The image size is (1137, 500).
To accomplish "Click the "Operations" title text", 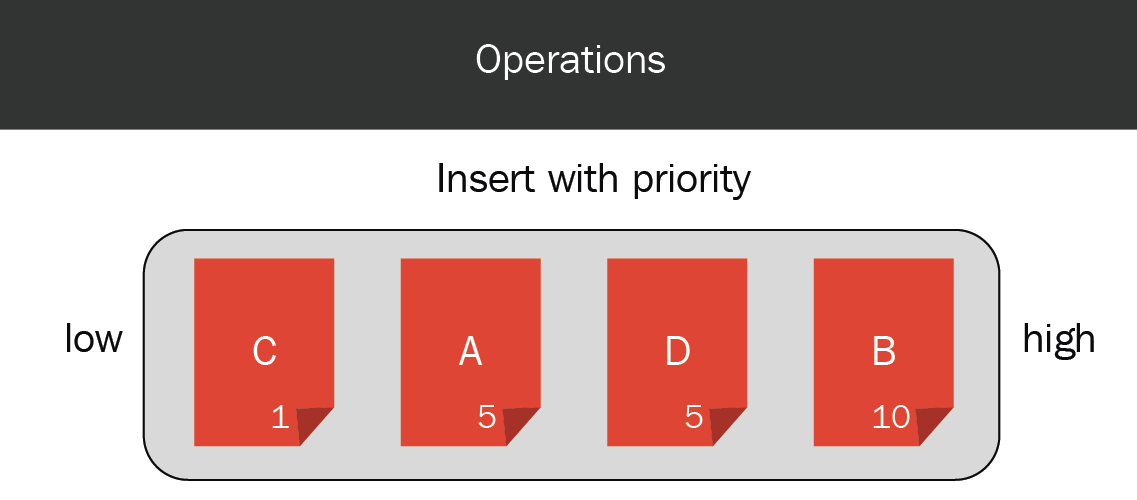I will (x=570, y=61).
